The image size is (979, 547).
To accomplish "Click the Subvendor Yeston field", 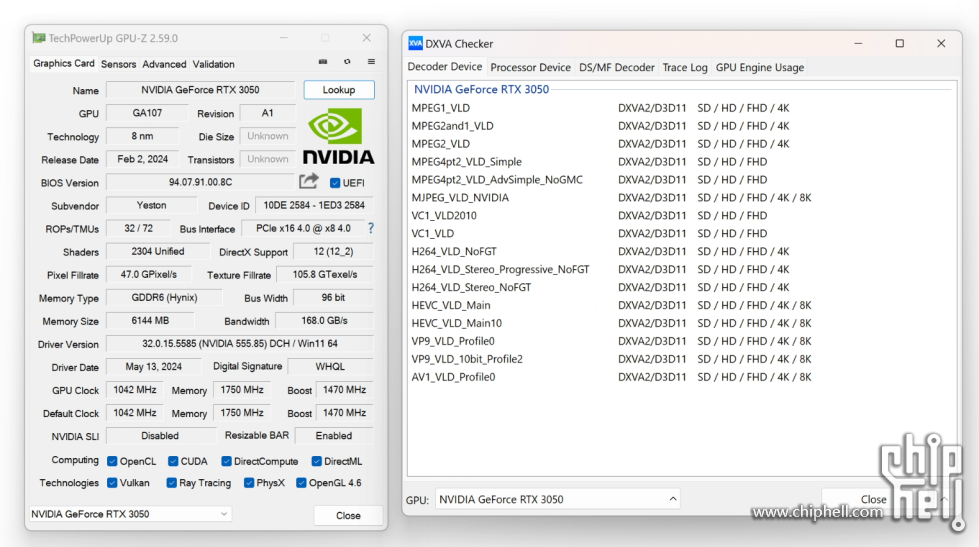I will coord(151,205).
